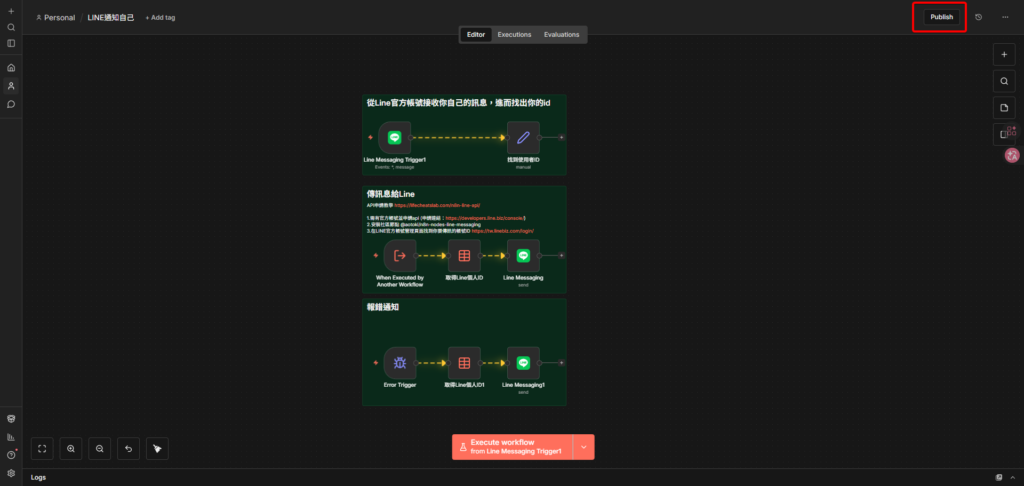
Task: Click Add tag next to workflow name
Action: (x=159, y=18)
